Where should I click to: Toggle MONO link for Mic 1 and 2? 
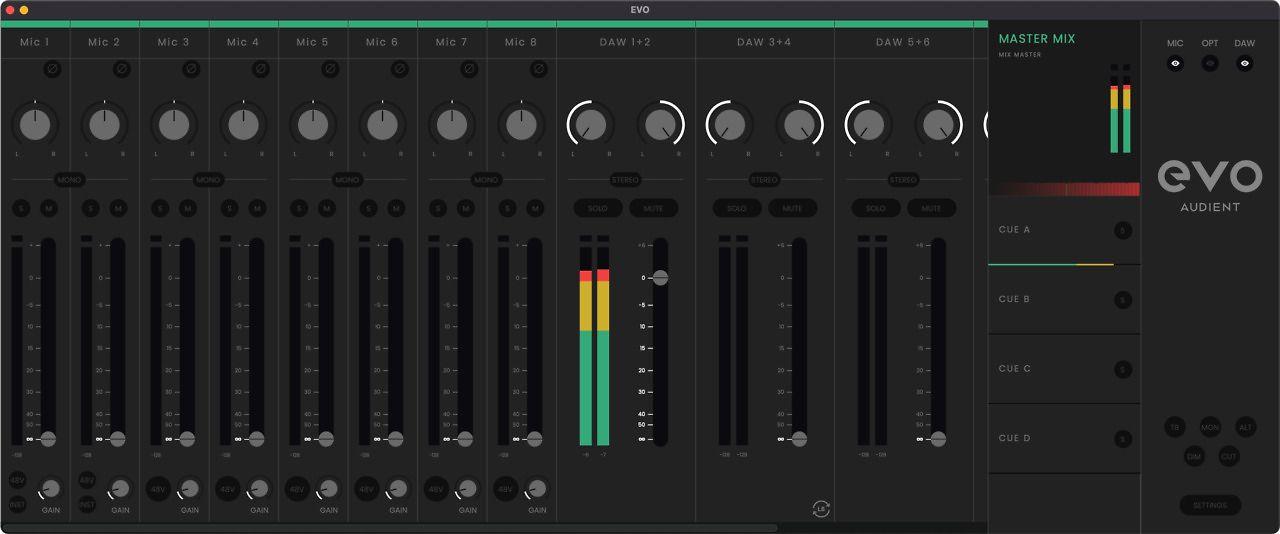coord(69,179)
